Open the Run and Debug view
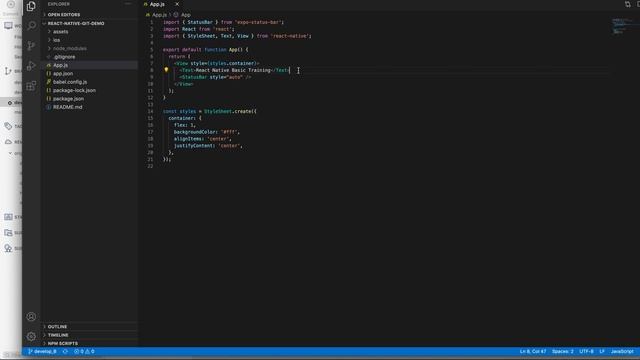The image size is (640, 360). (x=31, y=66)
